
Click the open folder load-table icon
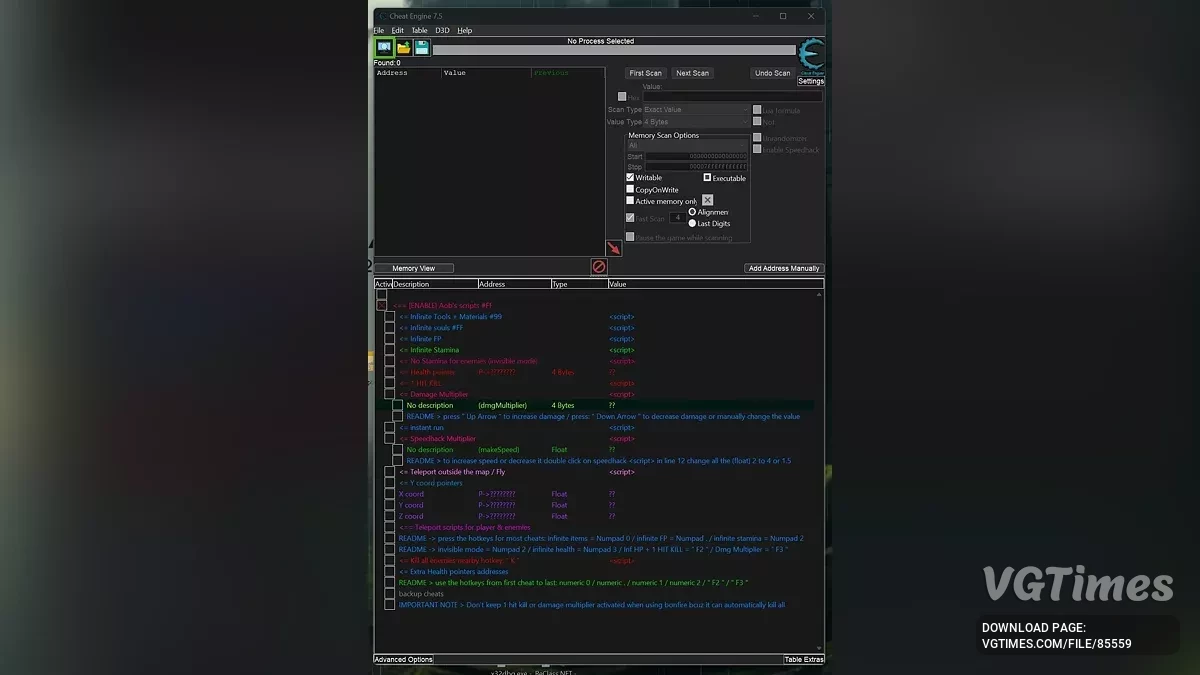point(403,48)
